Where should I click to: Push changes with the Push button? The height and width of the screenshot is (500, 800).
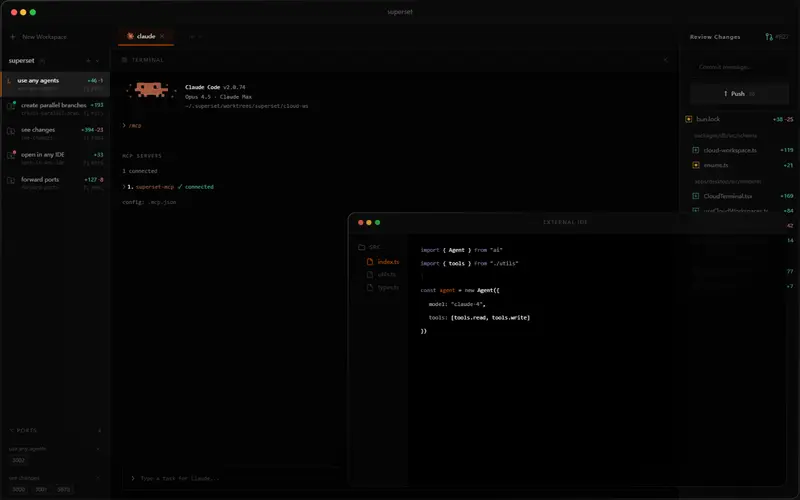point(739,94)
